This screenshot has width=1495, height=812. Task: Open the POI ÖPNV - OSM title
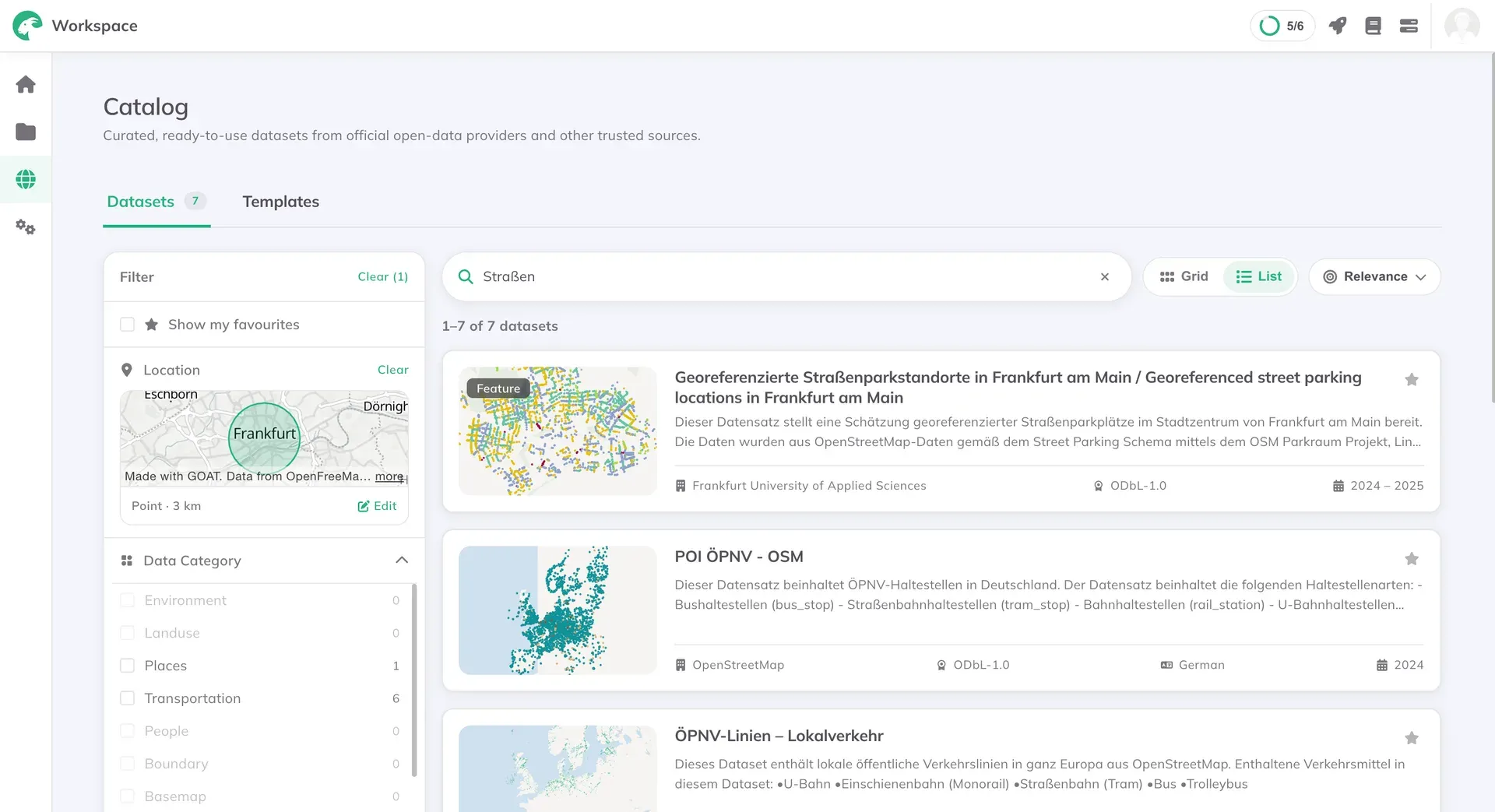[739, 557]
